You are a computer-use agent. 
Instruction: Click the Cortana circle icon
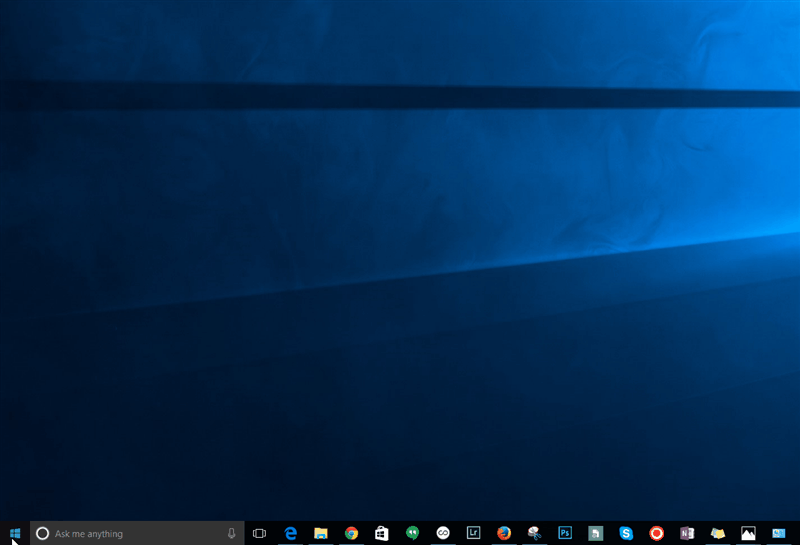pyautogui.click(x=43, y=533)
